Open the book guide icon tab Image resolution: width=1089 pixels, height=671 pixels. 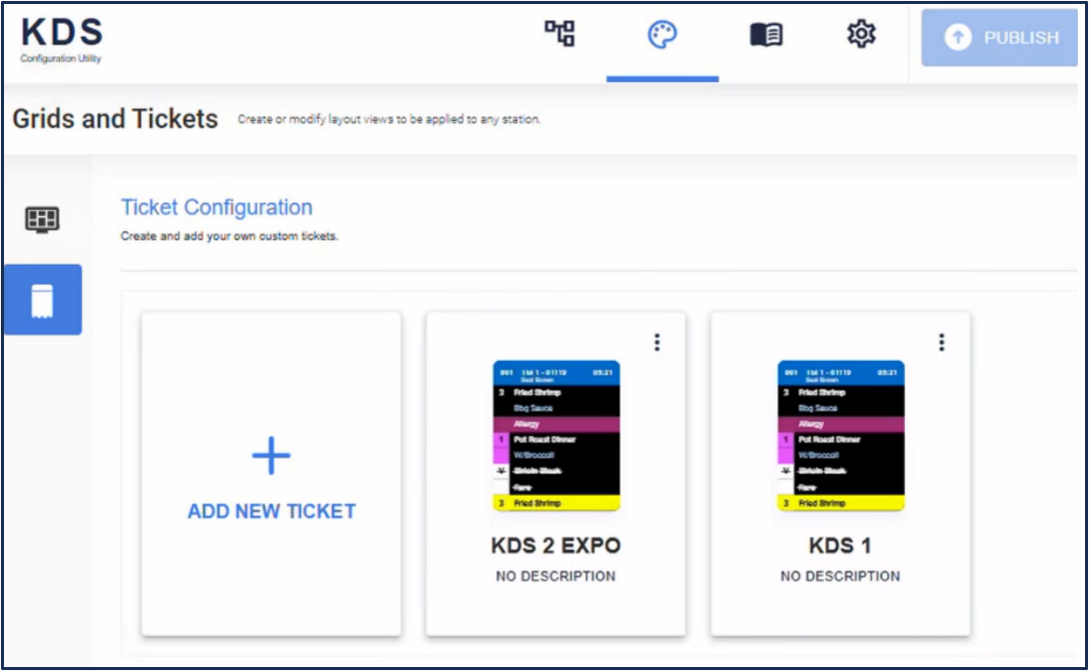tap(766, 34)
